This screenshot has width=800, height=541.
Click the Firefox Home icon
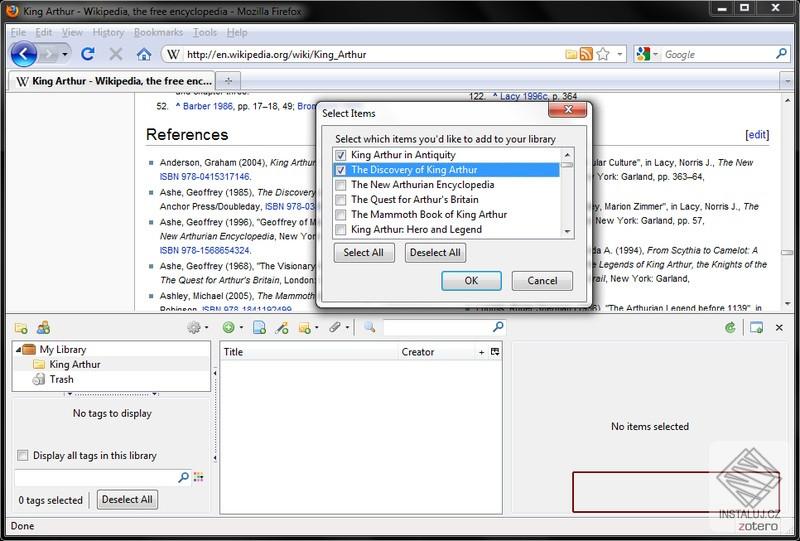(144, 54)
